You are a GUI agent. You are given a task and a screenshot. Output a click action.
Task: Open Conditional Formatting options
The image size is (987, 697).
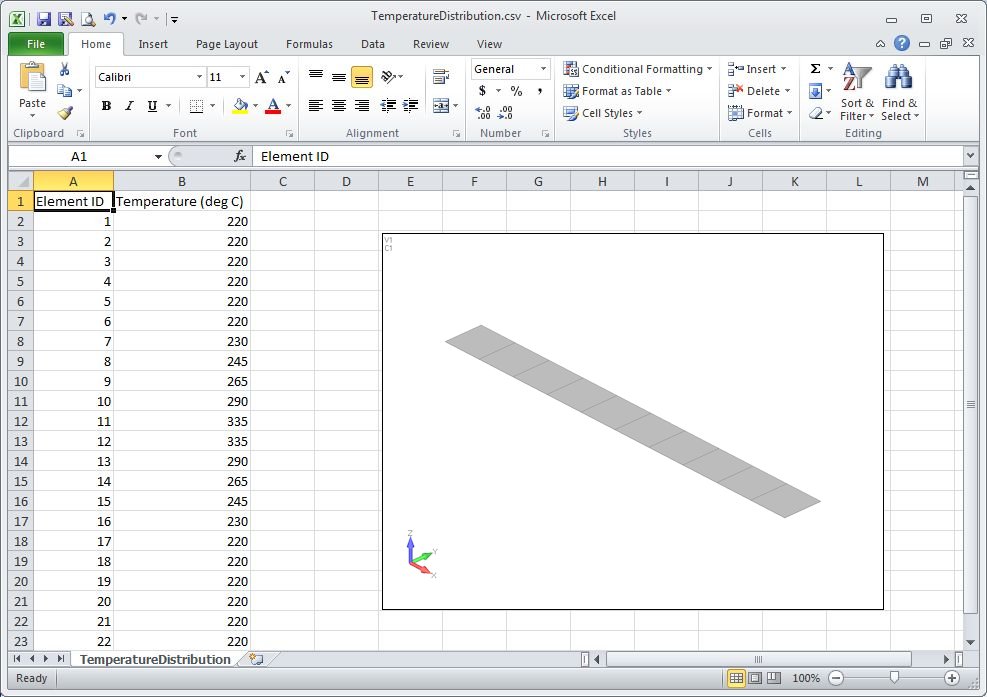point(635,69)
